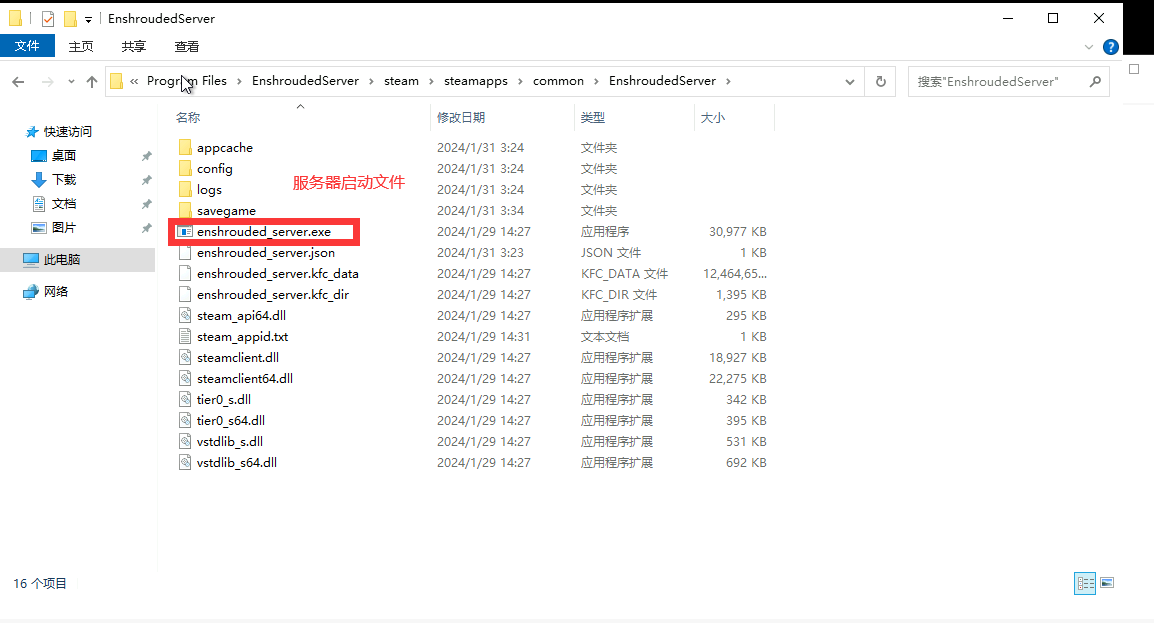The height and width of the screenshot is (623, 1154).
Task: Click the up-one-level arrow button
Action: (92, 82)
